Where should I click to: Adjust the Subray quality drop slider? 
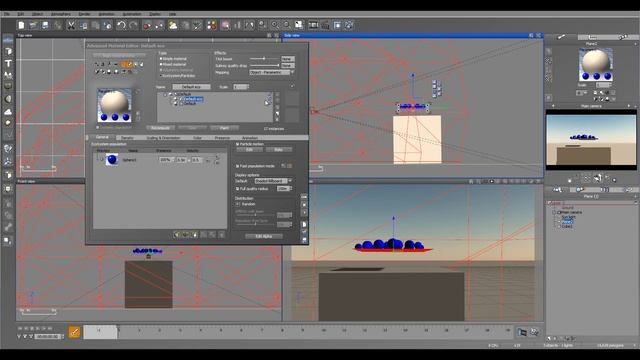pyautogui.click(x=265, y=65)
